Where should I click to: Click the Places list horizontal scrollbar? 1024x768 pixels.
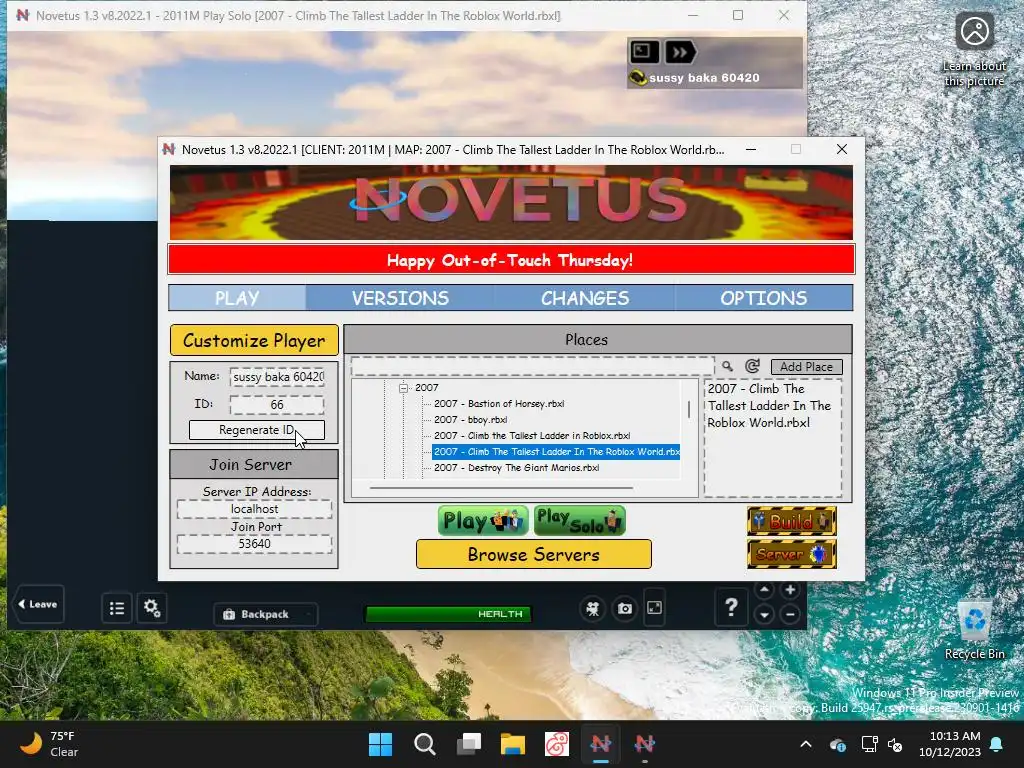(501, 487)
